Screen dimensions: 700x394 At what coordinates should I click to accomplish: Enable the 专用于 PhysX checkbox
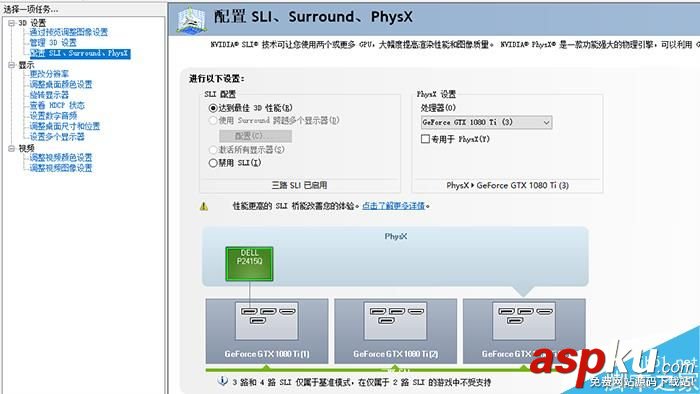425,139
